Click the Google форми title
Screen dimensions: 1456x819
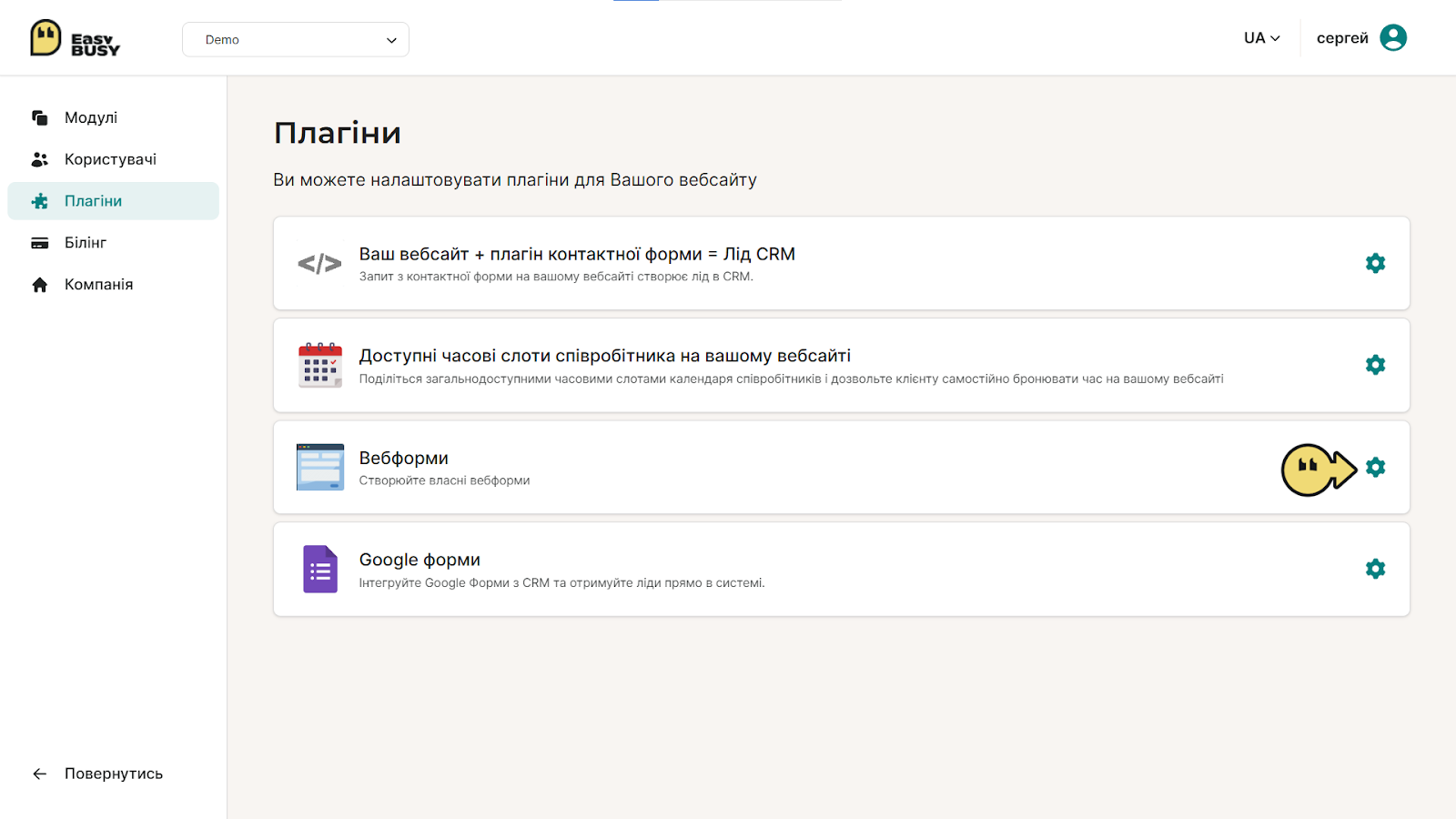tap(420, 560)
